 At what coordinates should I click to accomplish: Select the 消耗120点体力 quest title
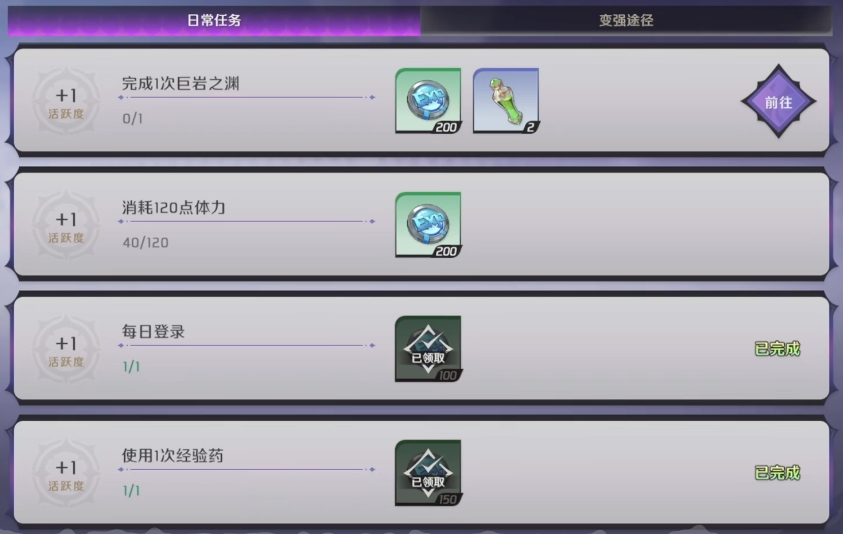point(174,208)
